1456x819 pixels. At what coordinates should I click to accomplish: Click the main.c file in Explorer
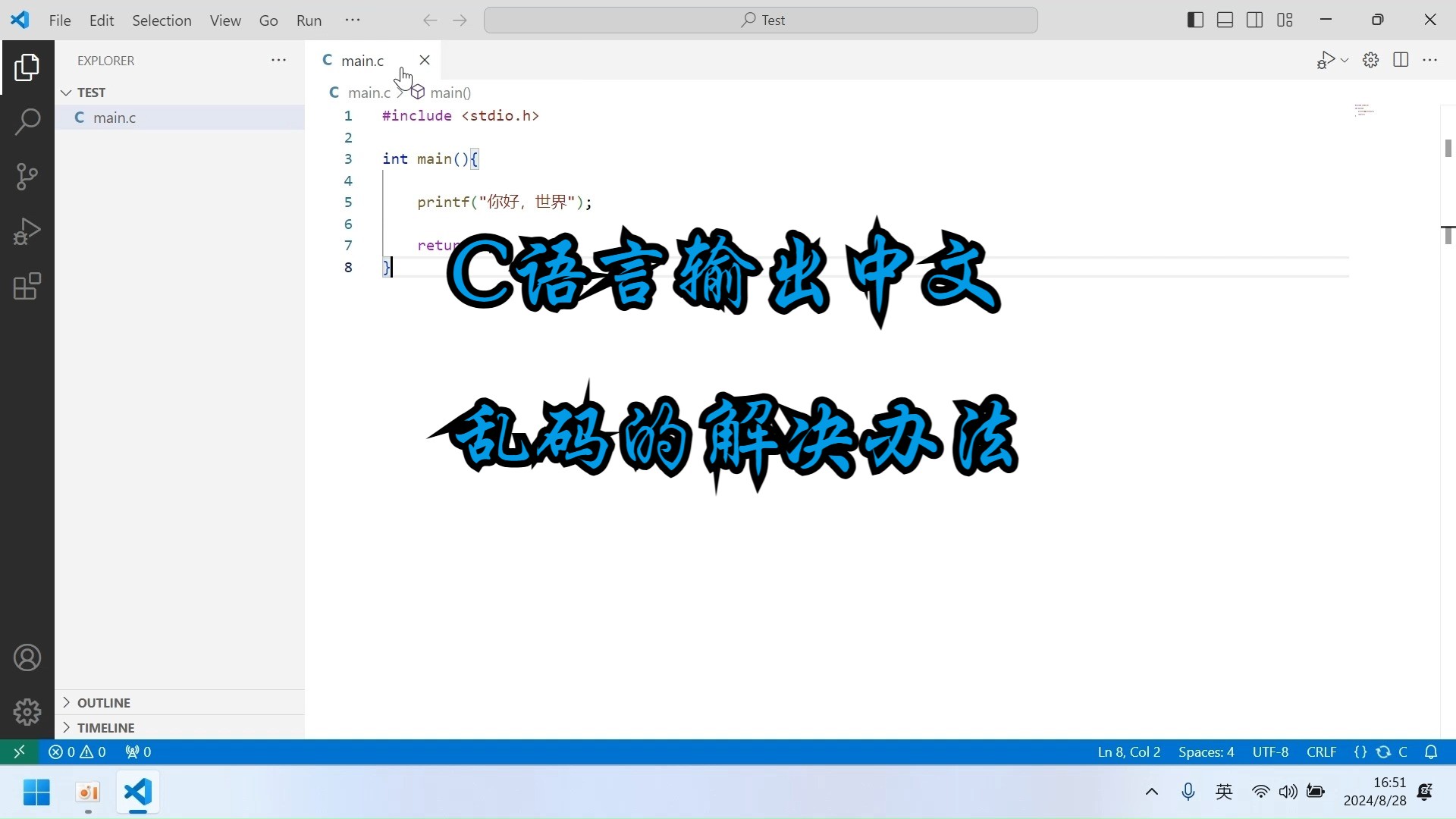click(113, 117)
